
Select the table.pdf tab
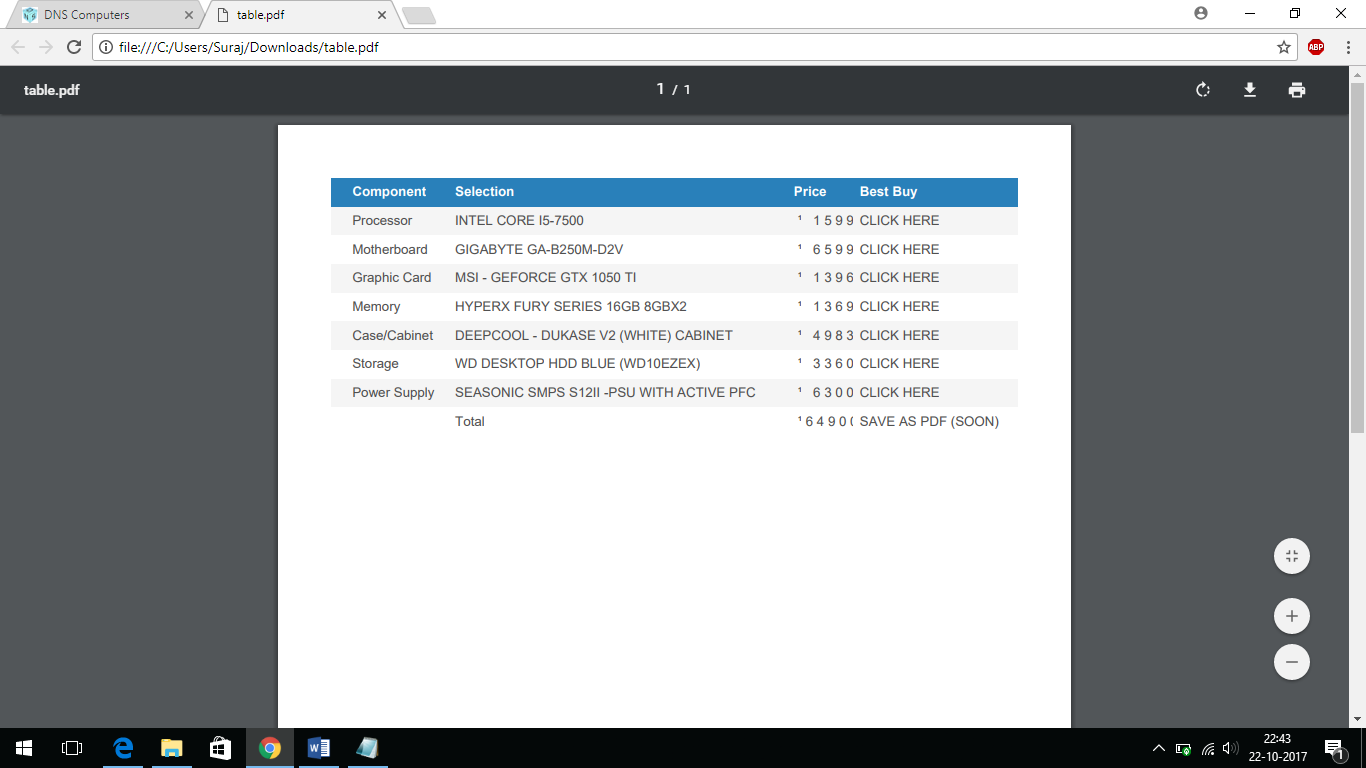300,15
